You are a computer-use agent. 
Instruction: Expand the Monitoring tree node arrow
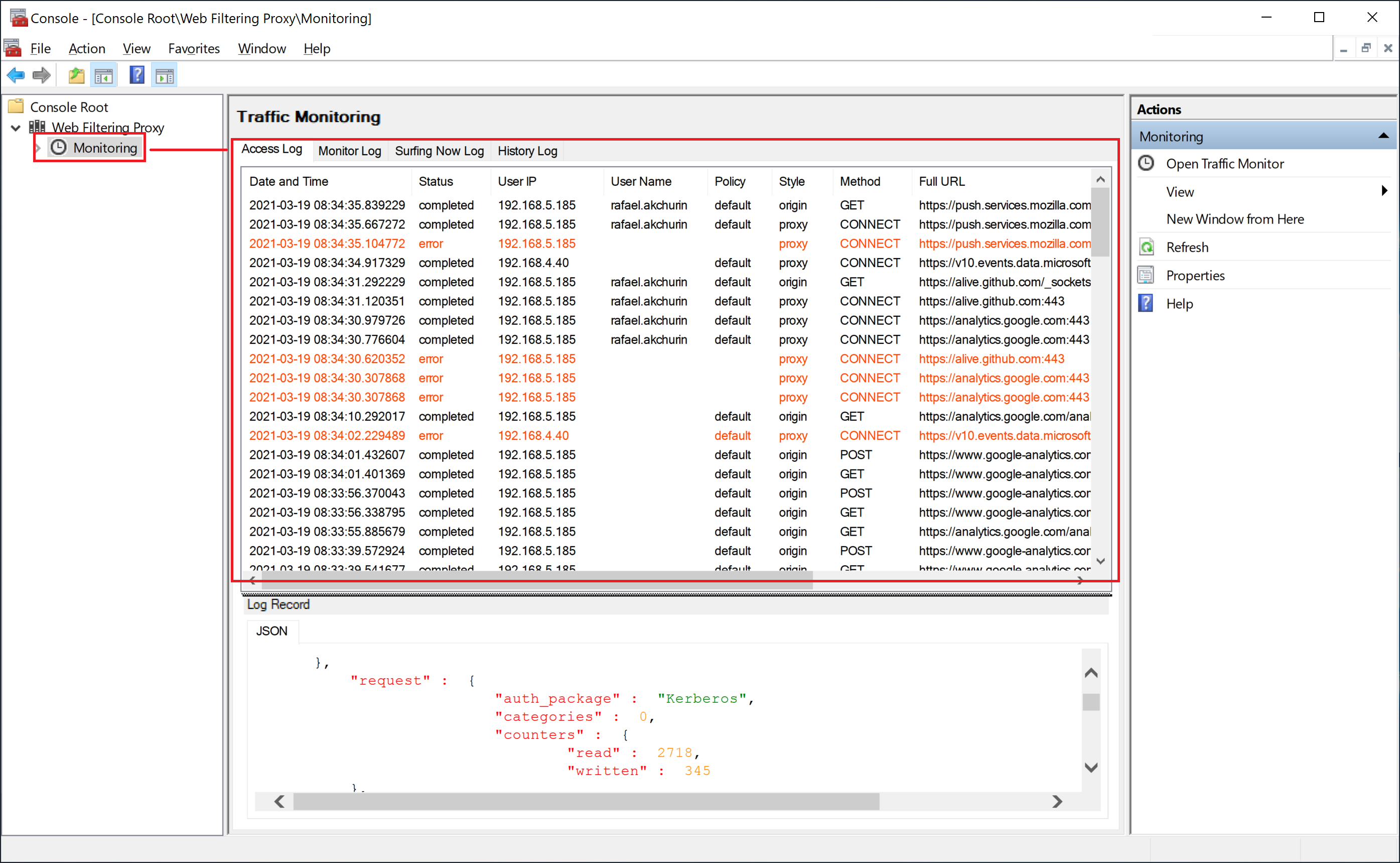click(38, 148)
